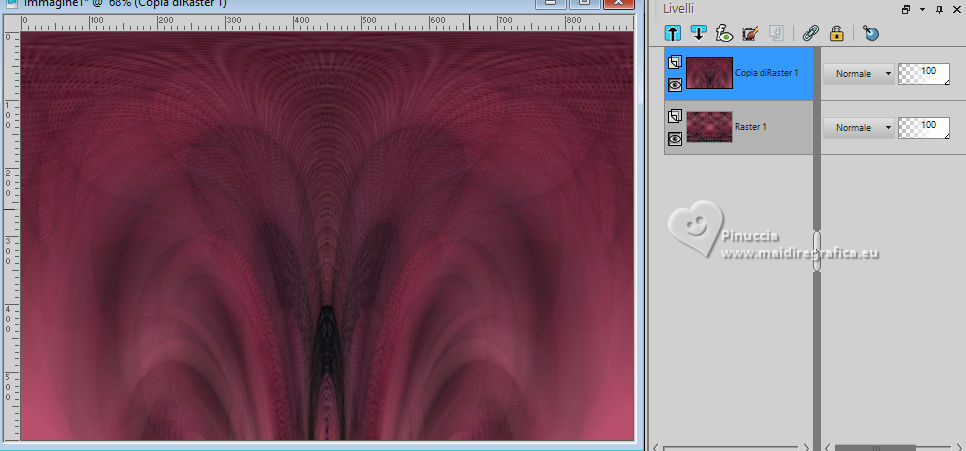Hide the Copia diRaster 1 layer
Screen dimensions: 966x451
pos(675,85)
